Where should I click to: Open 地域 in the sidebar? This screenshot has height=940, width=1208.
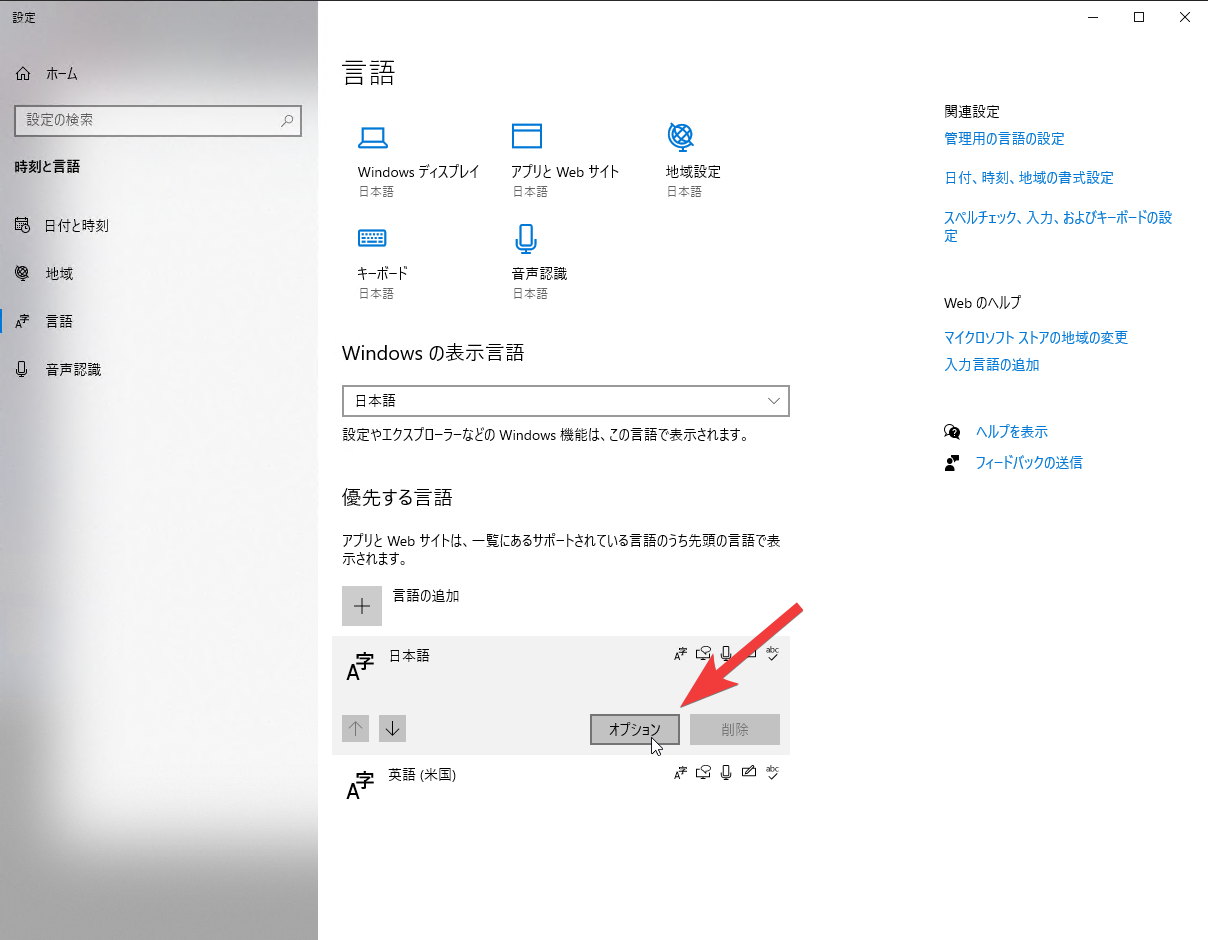click(59, 274)
